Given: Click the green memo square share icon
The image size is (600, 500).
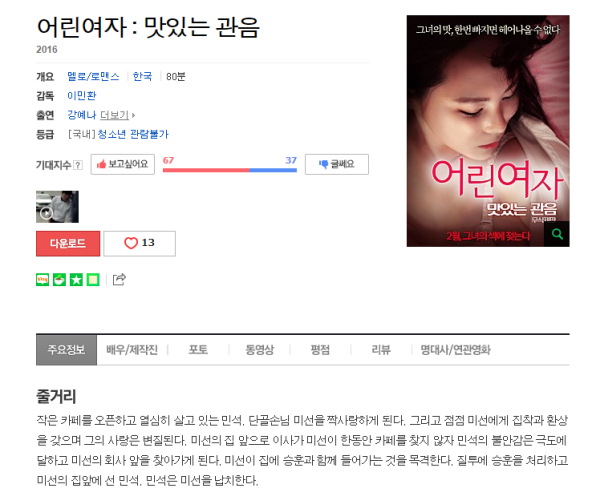Looking at the screenshot, I should tap(93, 280).
